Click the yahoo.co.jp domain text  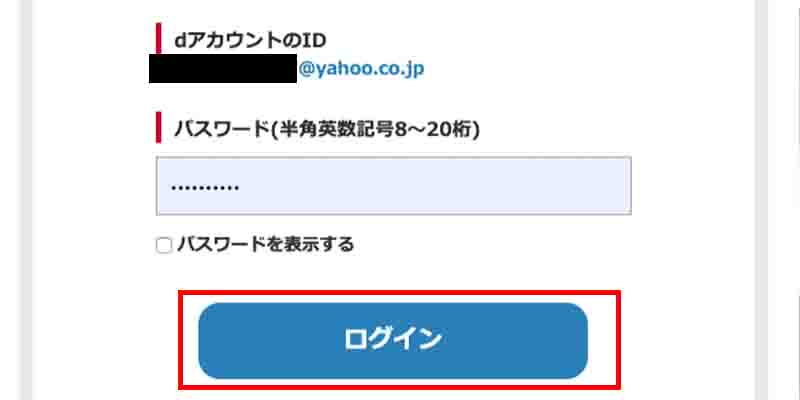367,68
